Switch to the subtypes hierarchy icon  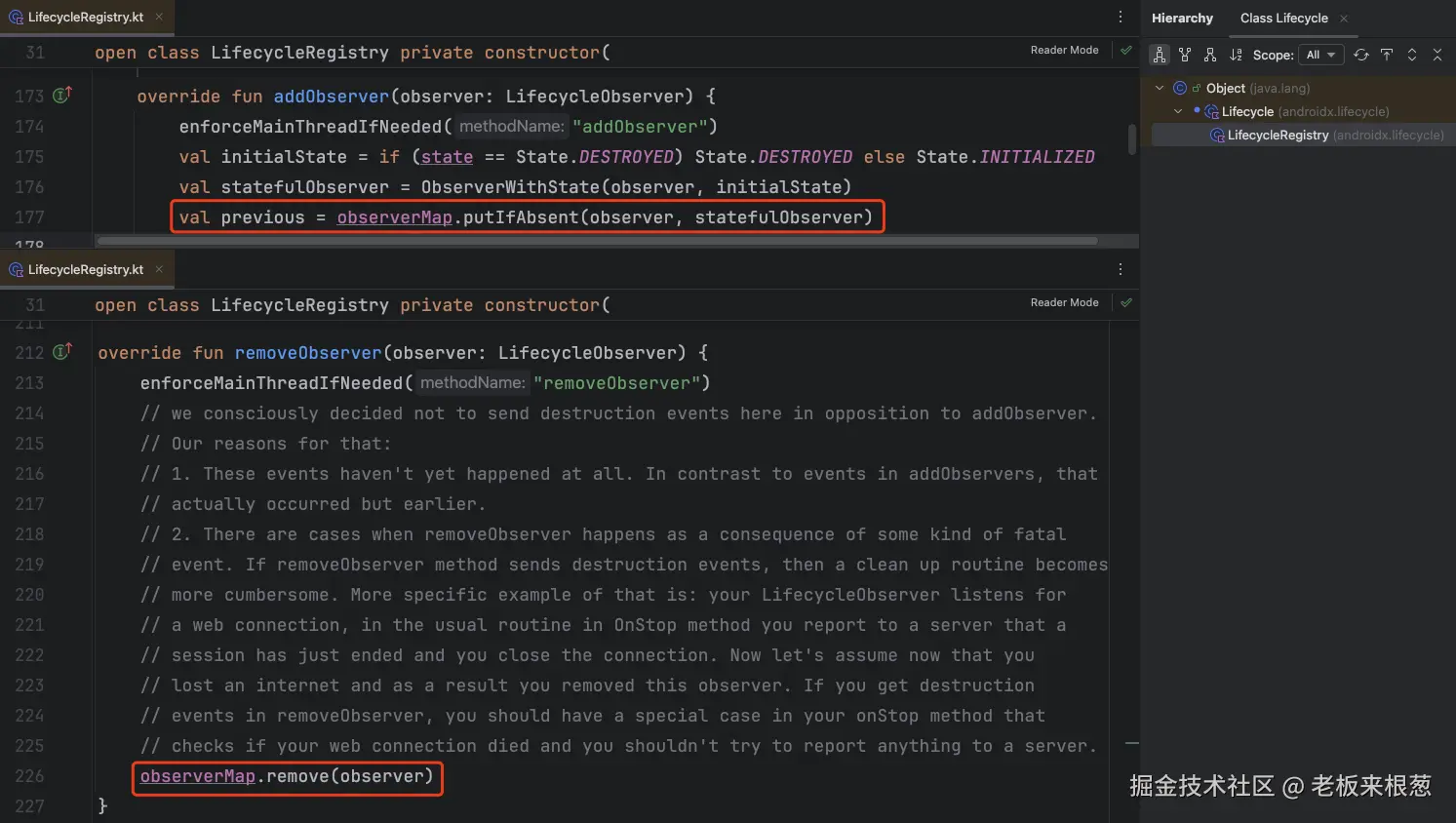click(x=1210, y=55)
